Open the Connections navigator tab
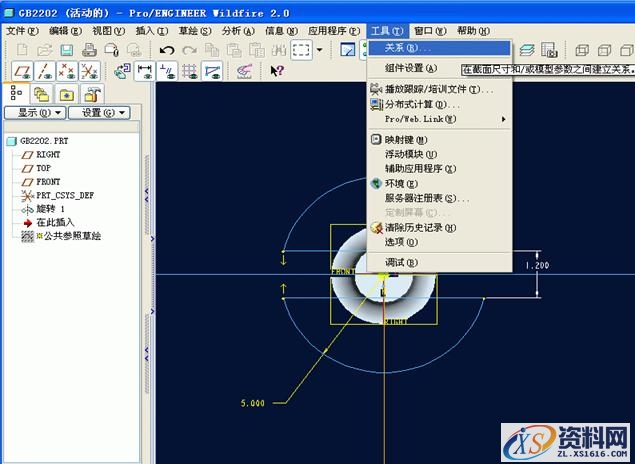 click(x=92, y=95)
